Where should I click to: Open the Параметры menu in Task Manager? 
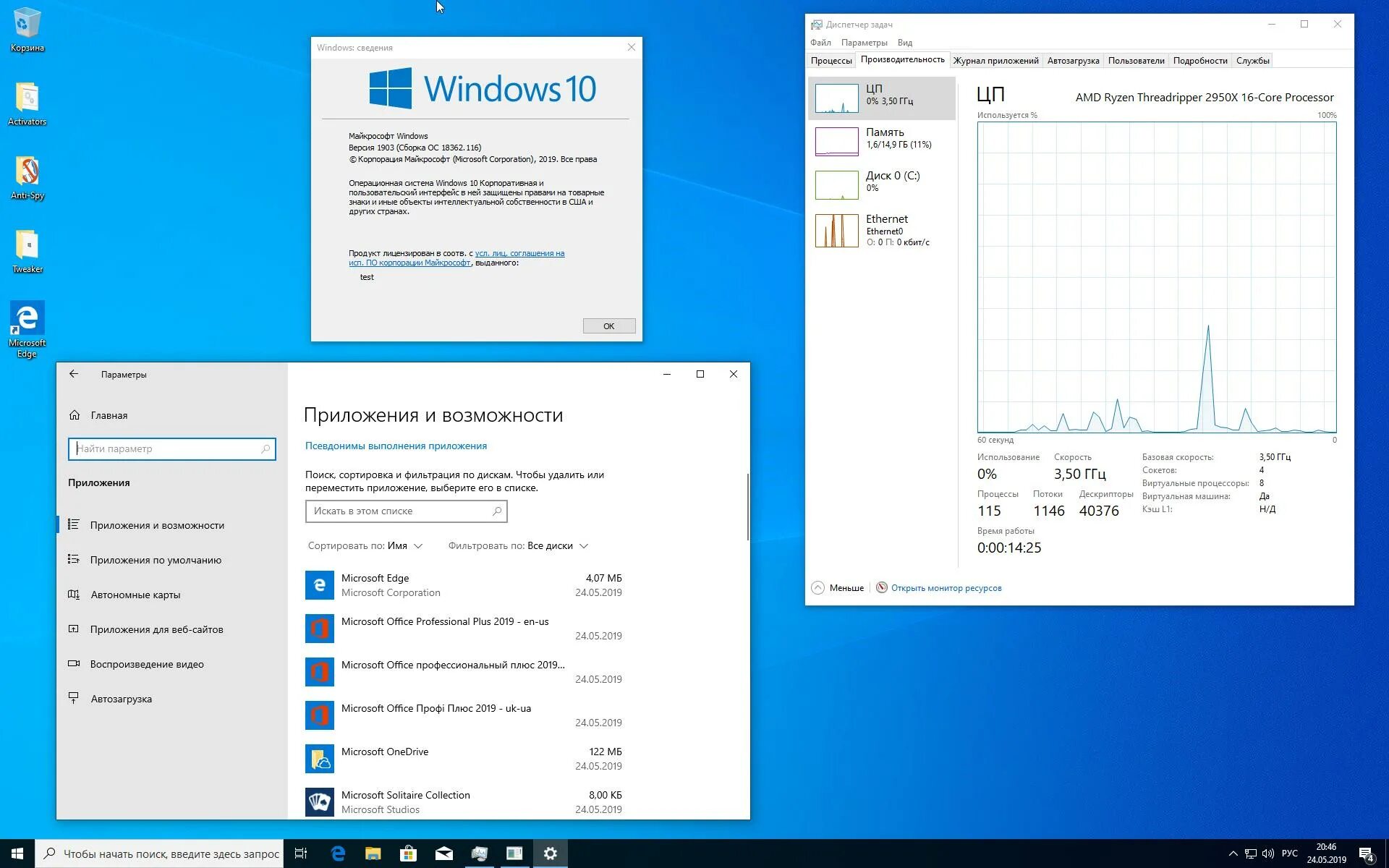(x=864, y=43)
